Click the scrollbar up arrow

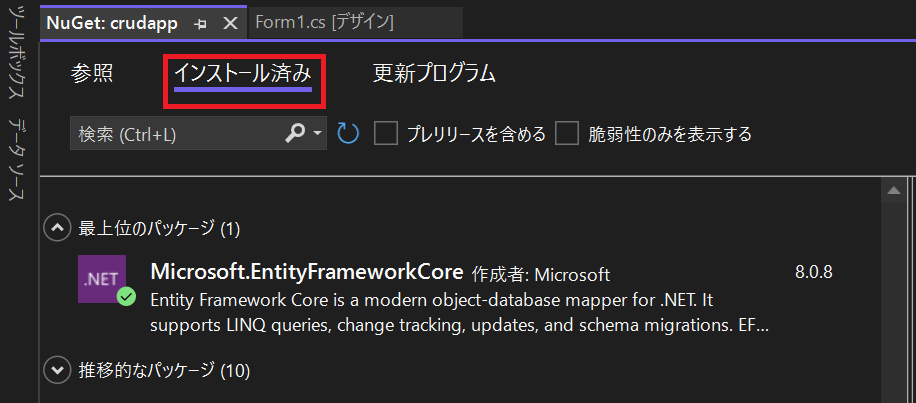tap(893, 190)
